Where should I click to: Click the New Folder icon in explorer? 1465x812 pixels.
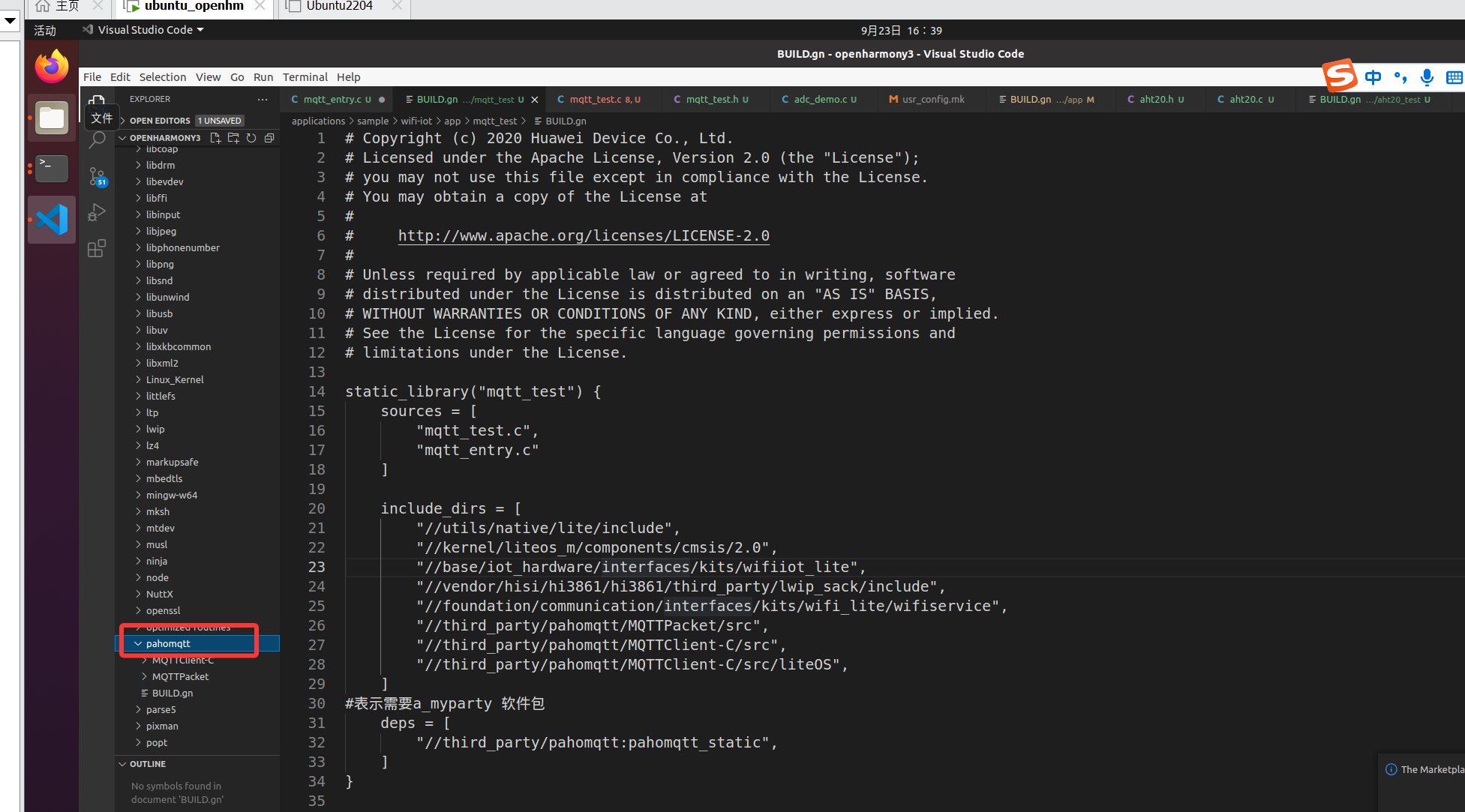click(x=233, y=138)
